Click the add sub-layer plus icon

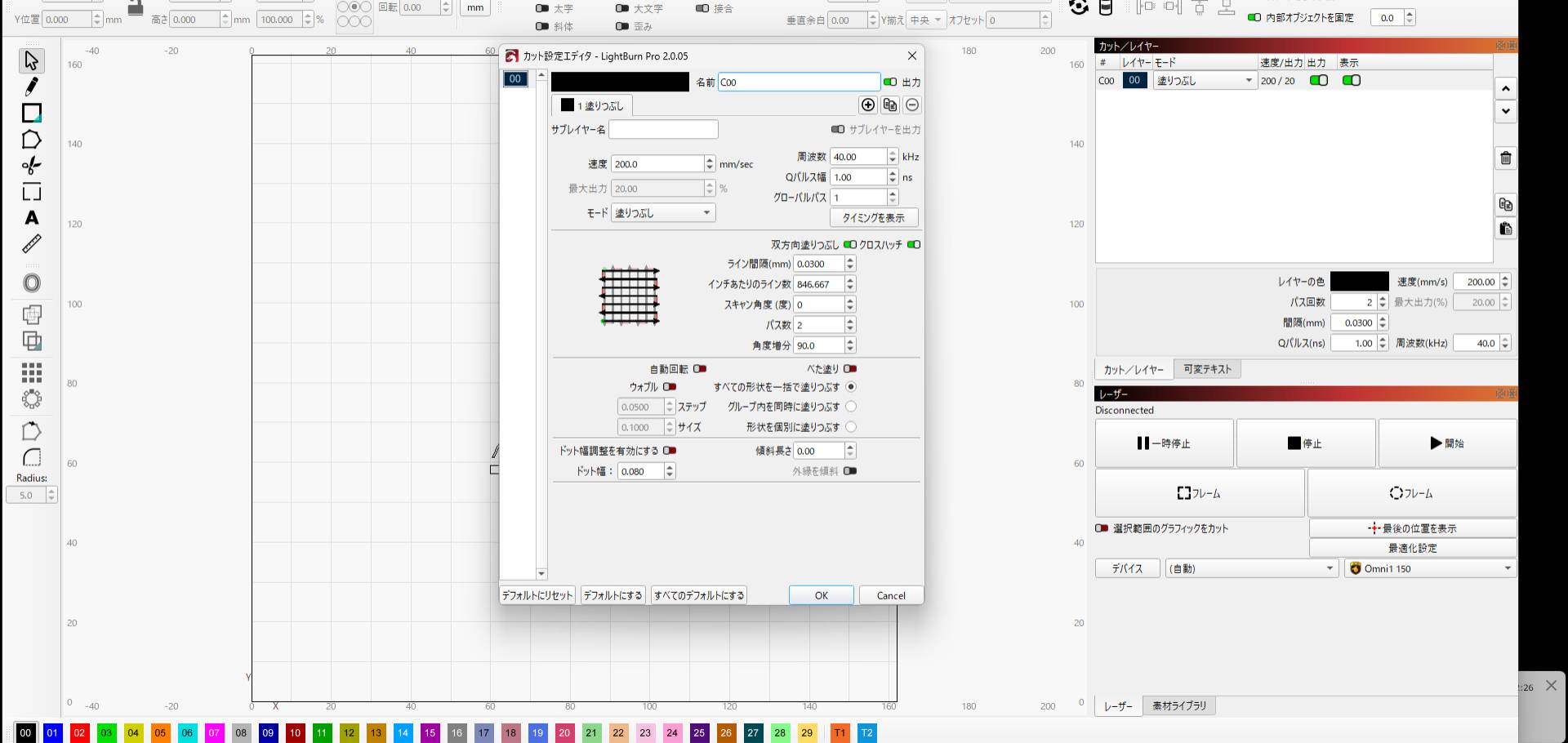tap(867, 105)
